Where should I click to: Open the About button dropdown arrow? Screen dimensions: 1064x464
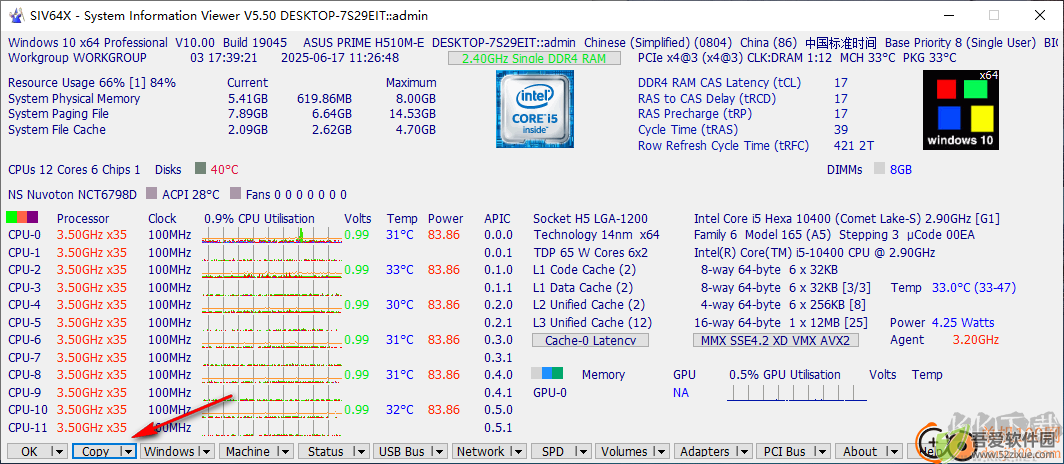click(x=894, y=451)
